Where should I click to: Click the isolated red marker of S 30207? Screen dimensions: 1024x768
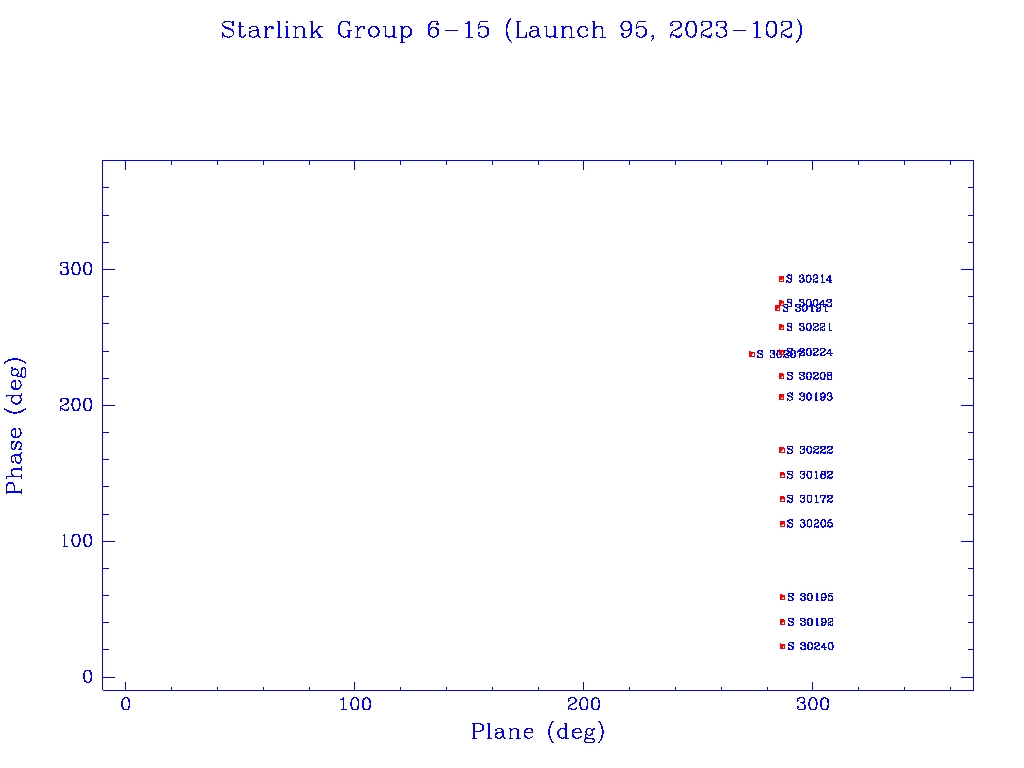pyautogui.click(x=752, y=355)
